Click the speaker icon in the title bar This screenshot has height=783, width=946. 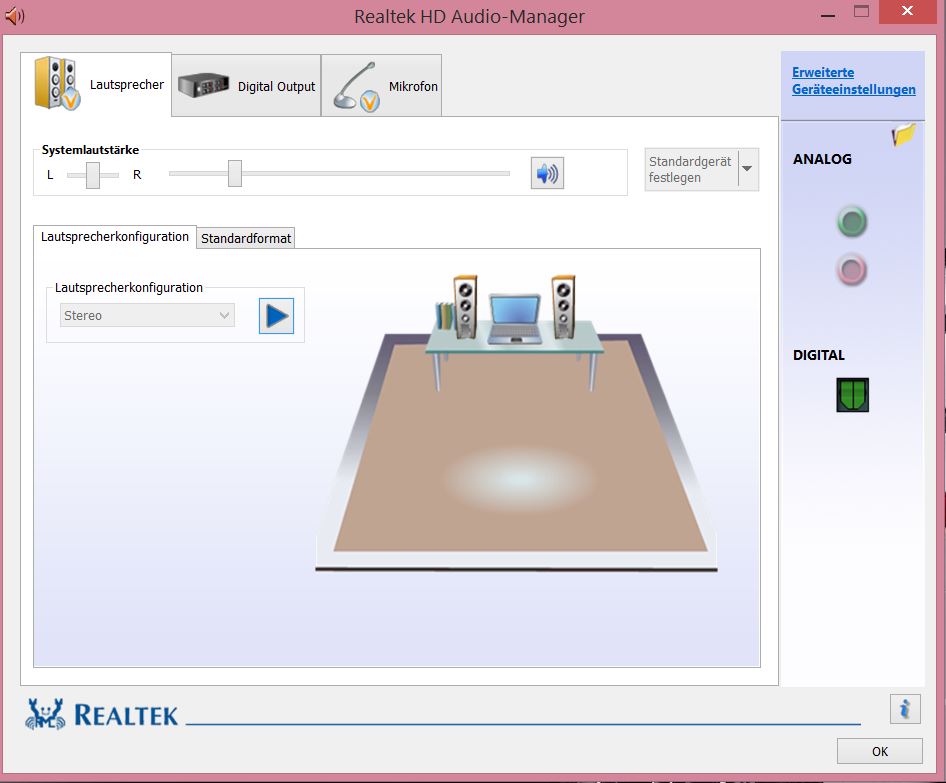14,16
